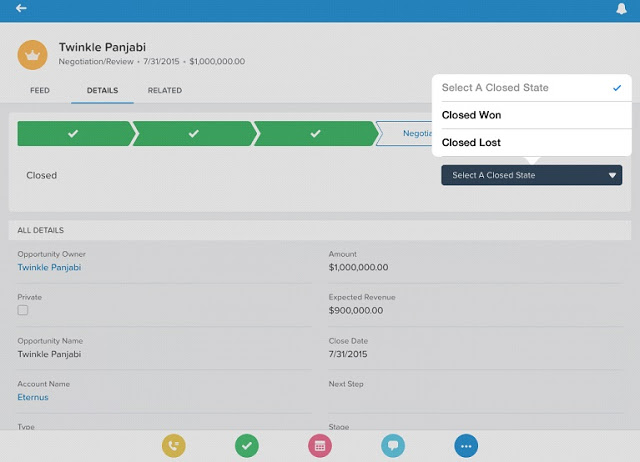The width and height of the screenshot is (640, 462).
Task: Click the gold crown opportunity icon
Action: pyautogui.click(x=33, y=54)
